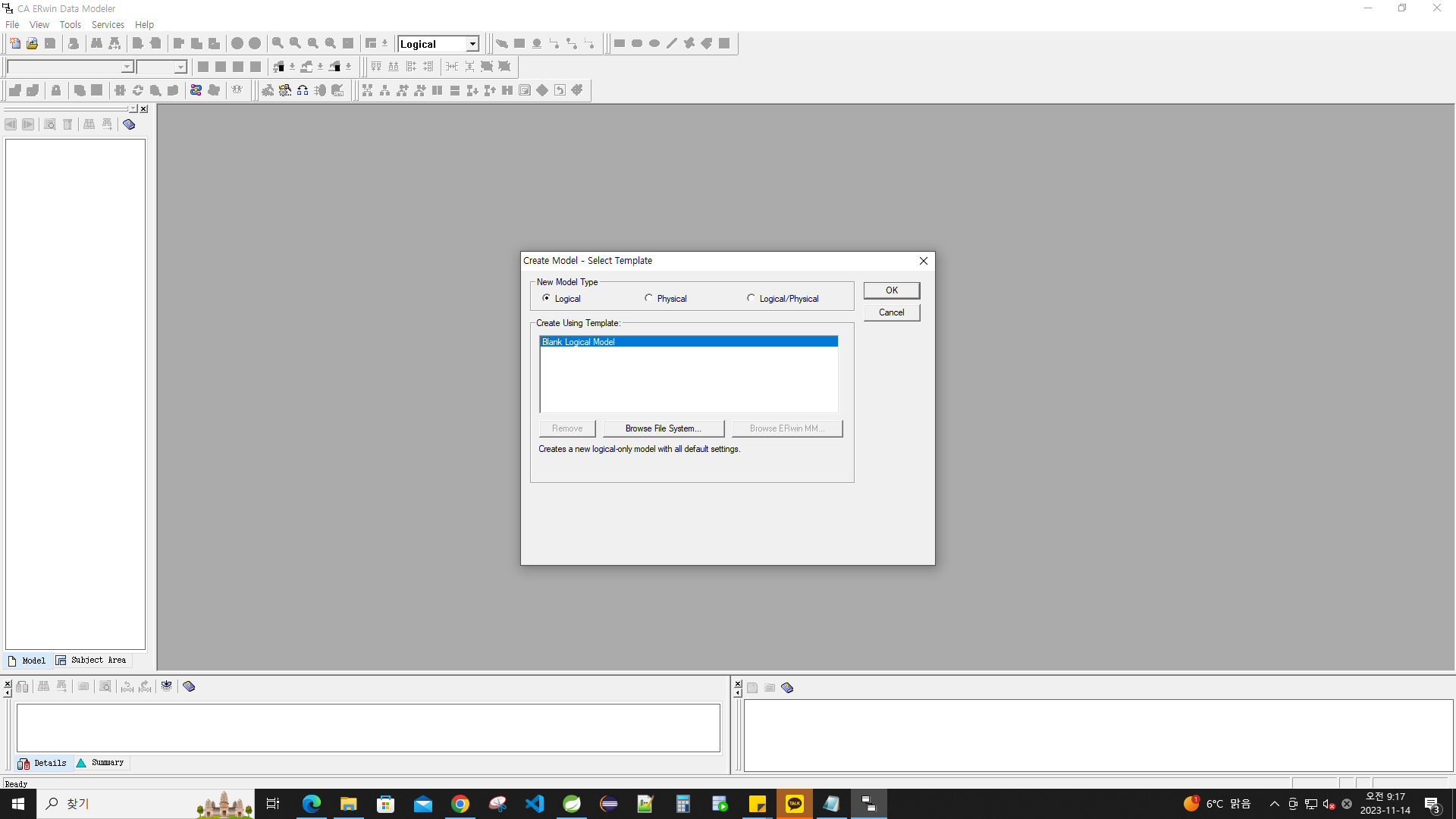This screenshot has width=1456, height=819.
Task: Select the Logical/Physical radio button
Action: pyautogui.click(x=751, y=298)
